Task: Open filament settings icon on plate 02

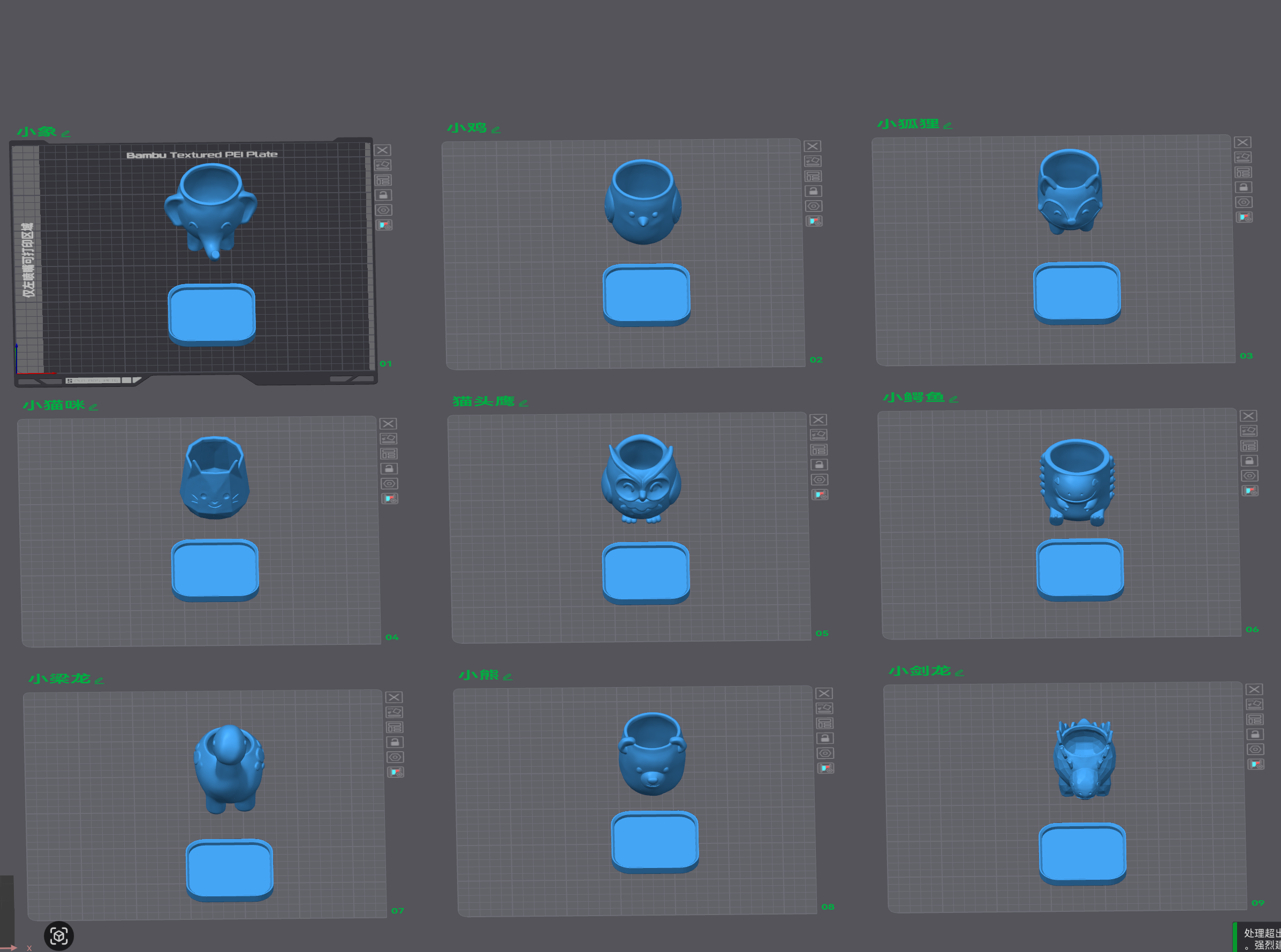Action: pos(815,222)
